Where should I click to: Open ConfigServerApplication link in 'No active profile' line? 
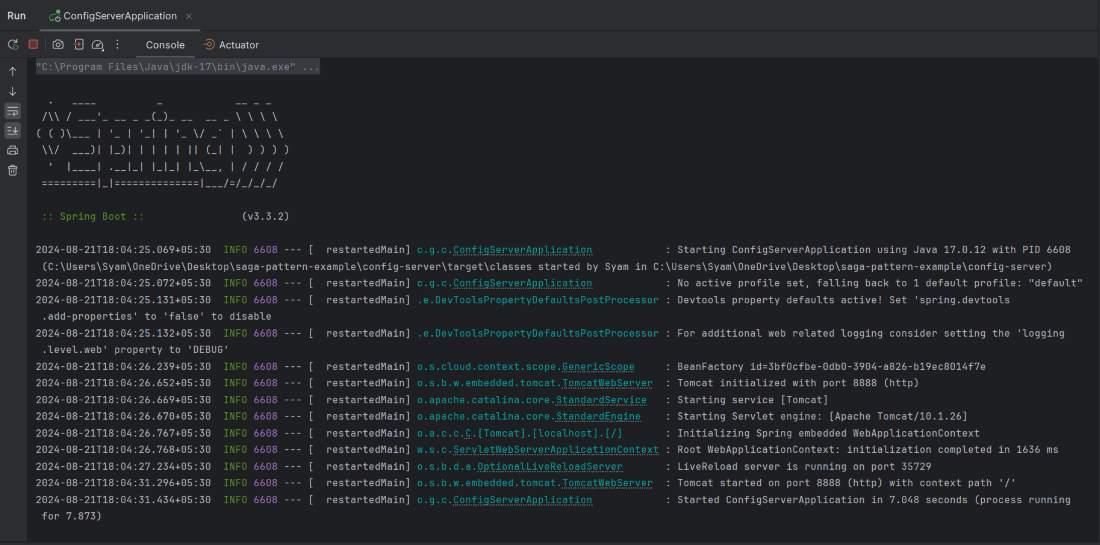(x=523, y=283)
